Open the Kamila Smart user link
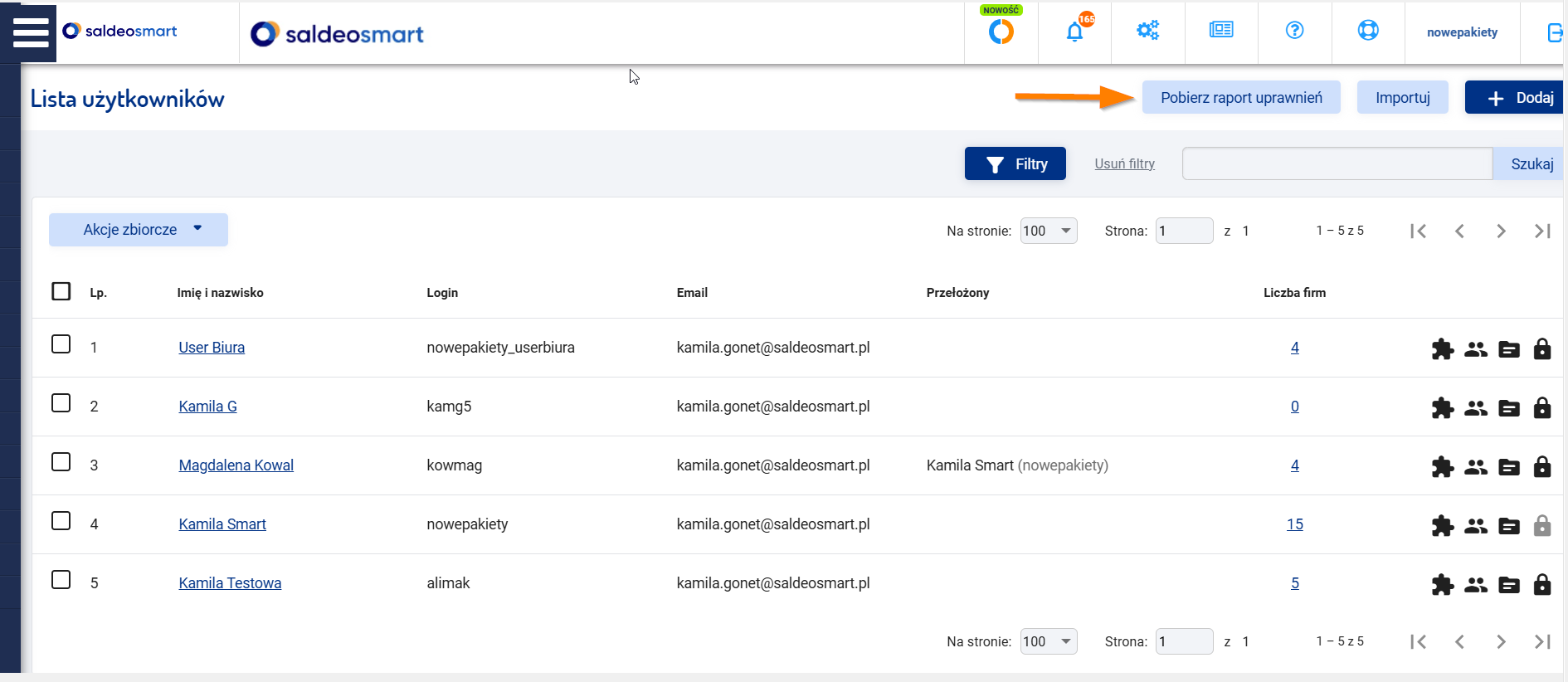 (x=222, y=524)
